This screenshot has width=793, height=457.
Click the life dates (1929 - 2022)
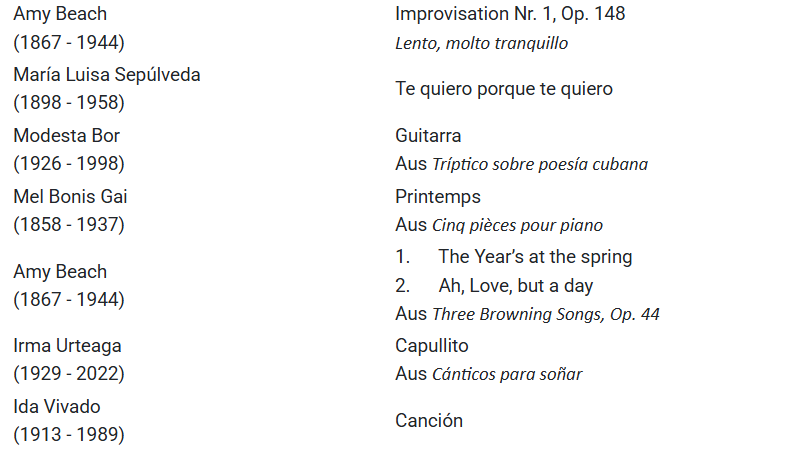click(69, 374)
